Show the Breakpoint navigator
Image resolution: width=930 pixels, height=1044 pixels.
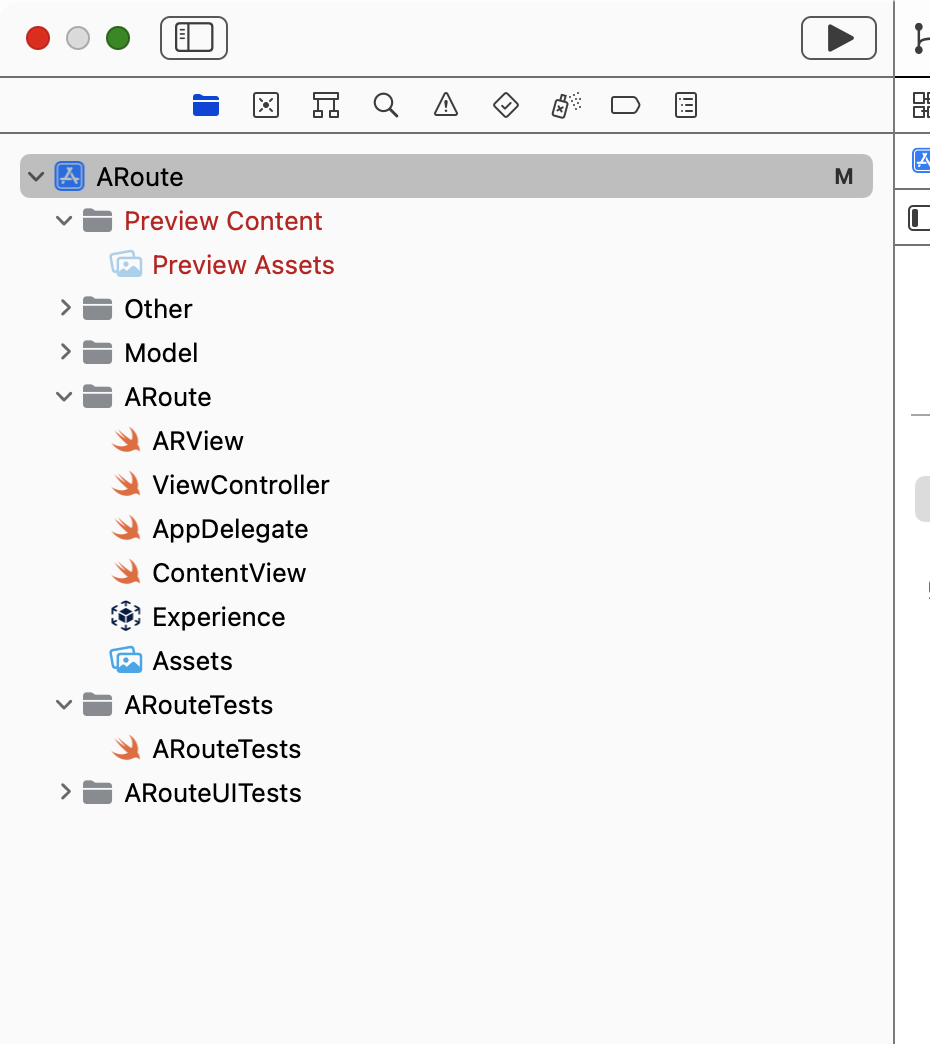[625, 105]
